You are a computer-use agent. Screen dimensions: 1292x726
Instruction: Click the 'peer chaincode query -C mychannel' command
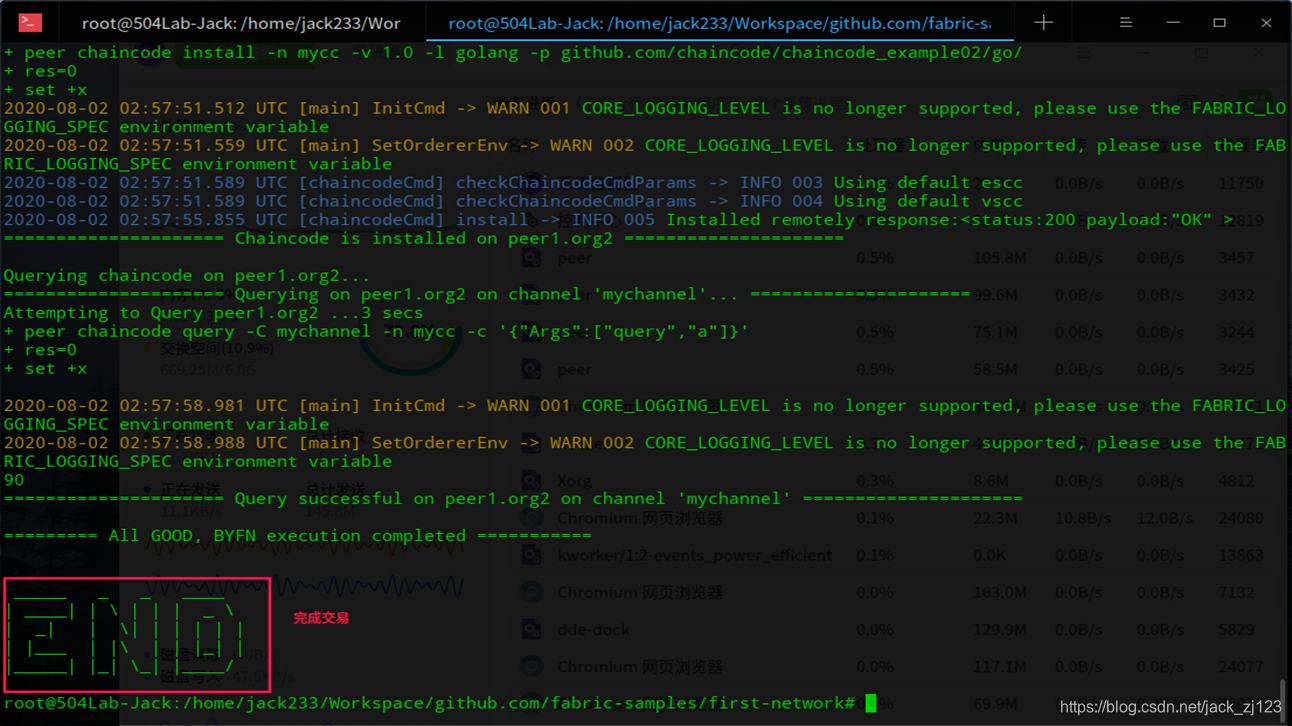coord(376,331)
